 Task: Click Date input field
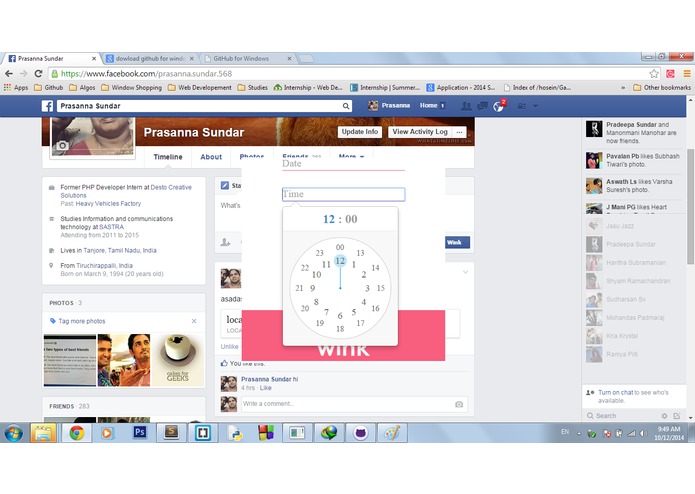(343, 163)
